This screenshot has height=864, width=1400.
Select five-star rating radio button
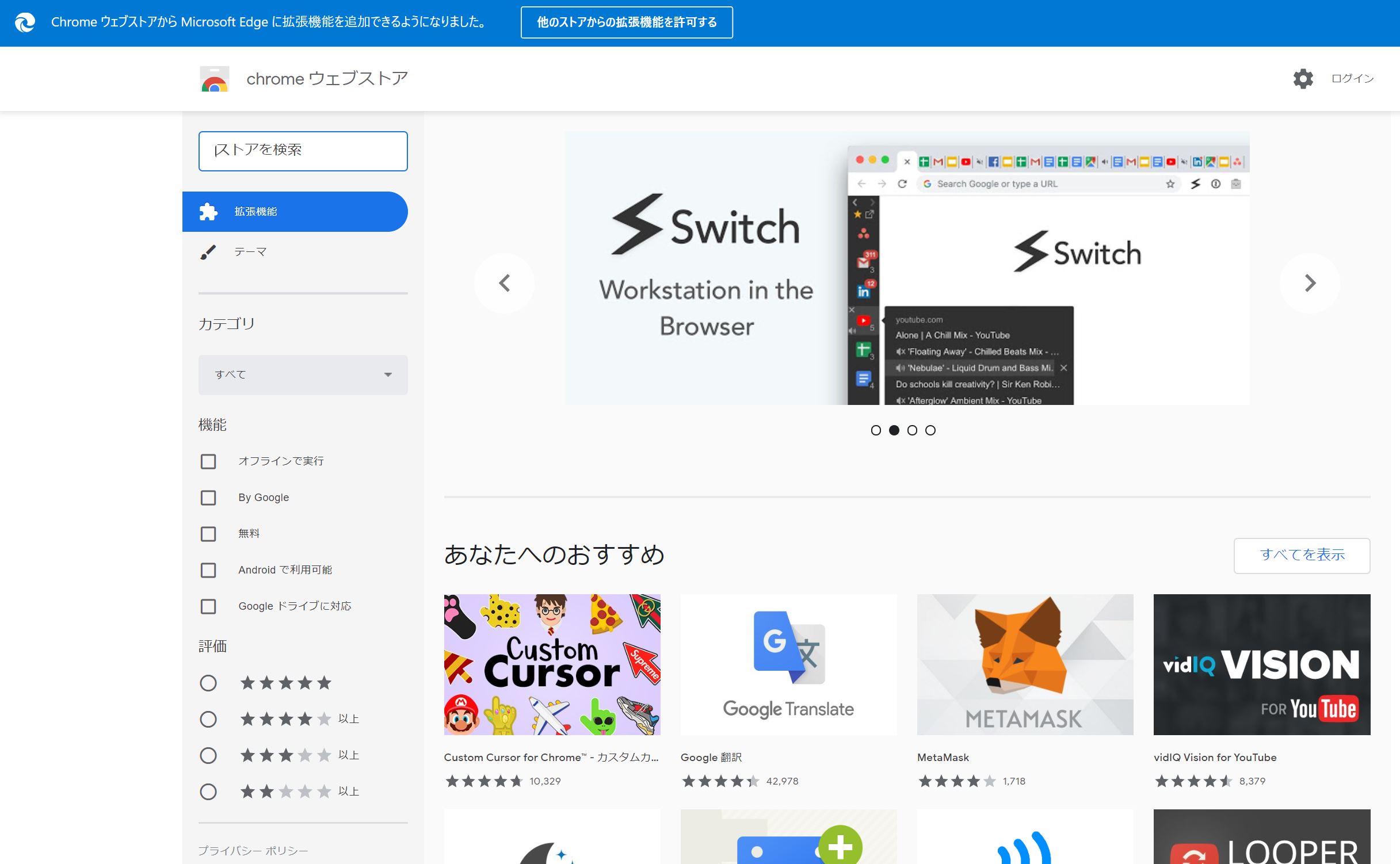pos(208,683)
